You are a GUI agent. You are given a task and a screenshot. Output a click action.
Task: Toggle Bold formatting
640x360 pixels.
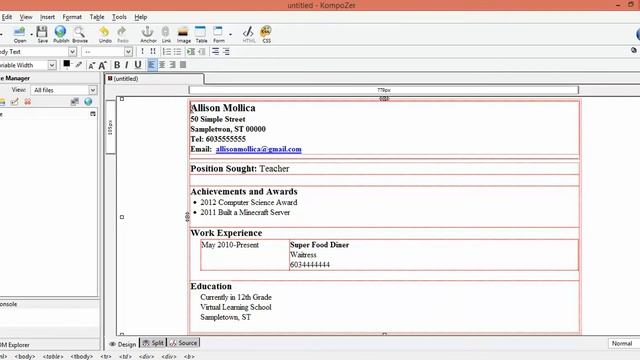(117, 65)
